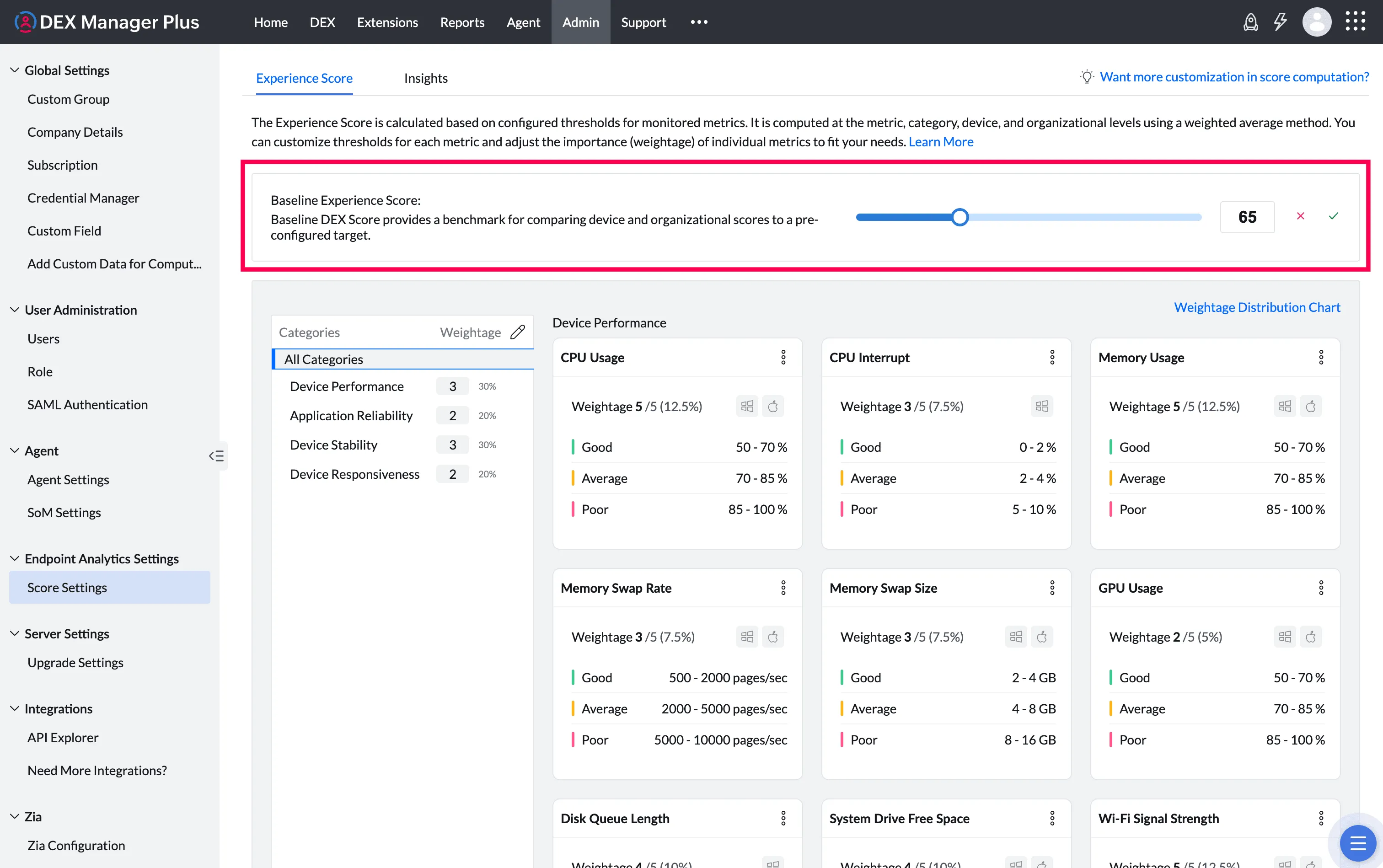The height and width of the screenshot is (868, 1383).
Task: Open CPU Interrupt card options menu
Action: tap(1052, 358)
